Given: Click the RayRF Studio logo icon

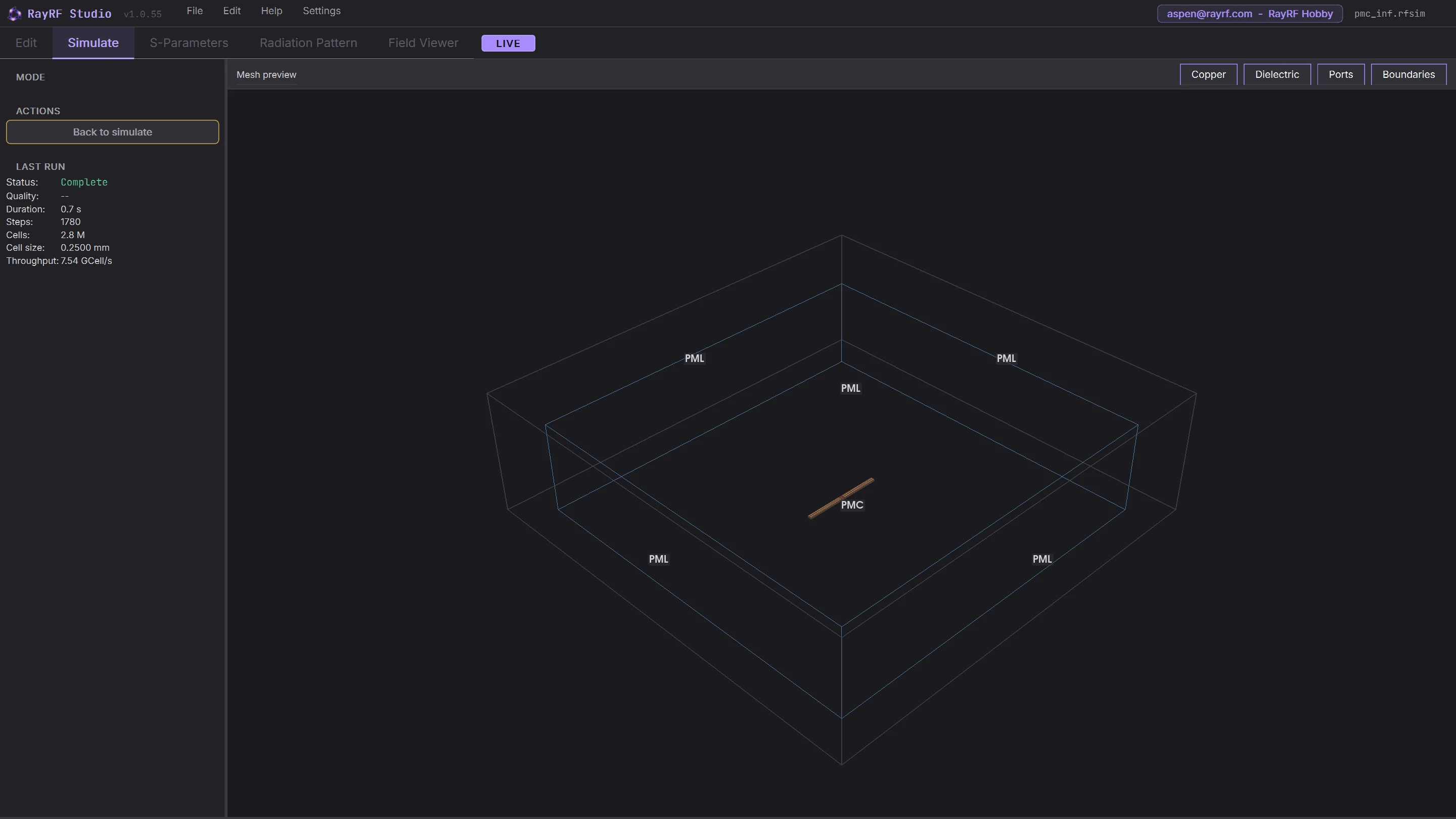Looking at the screenshot, I should 14,14.
